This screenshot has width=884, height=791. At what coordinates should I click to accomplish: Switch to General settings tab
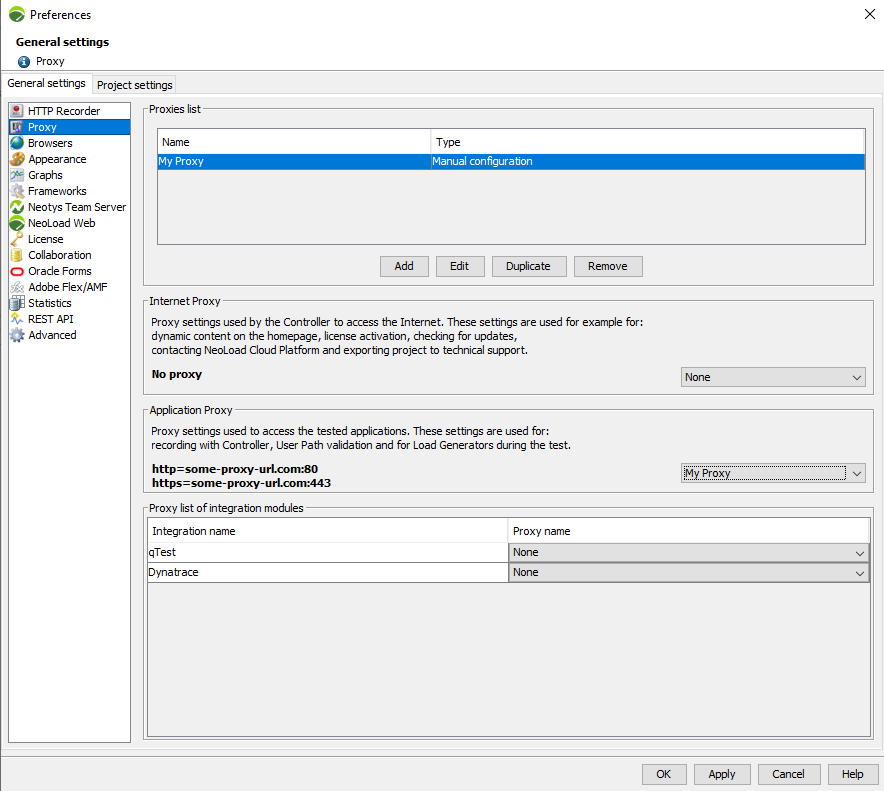pyautogui.click(x=46, y=84)
